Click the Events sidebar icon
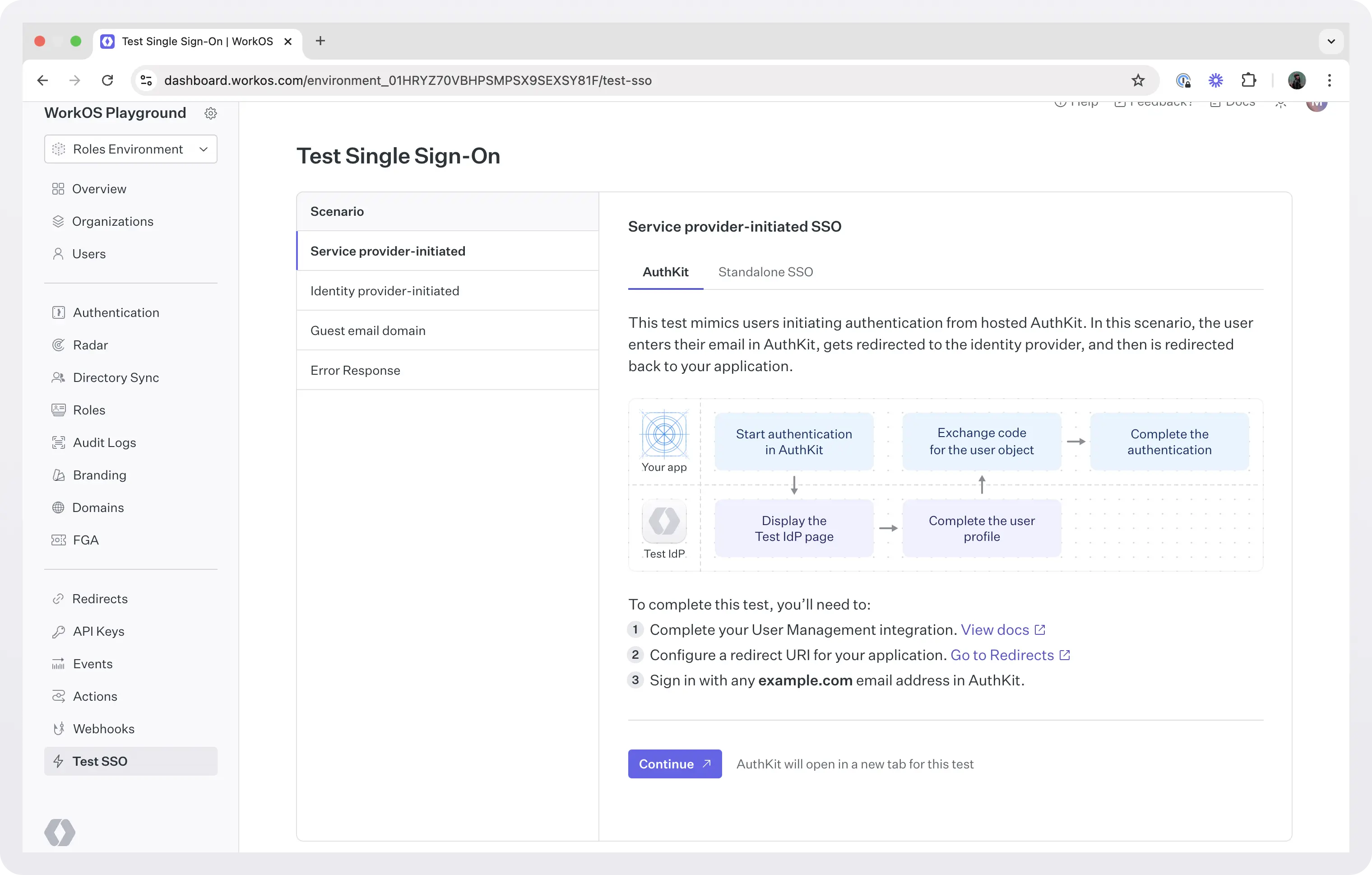Screen dimensions: 1372x875 pyautogui.click(x=58, y=664)
